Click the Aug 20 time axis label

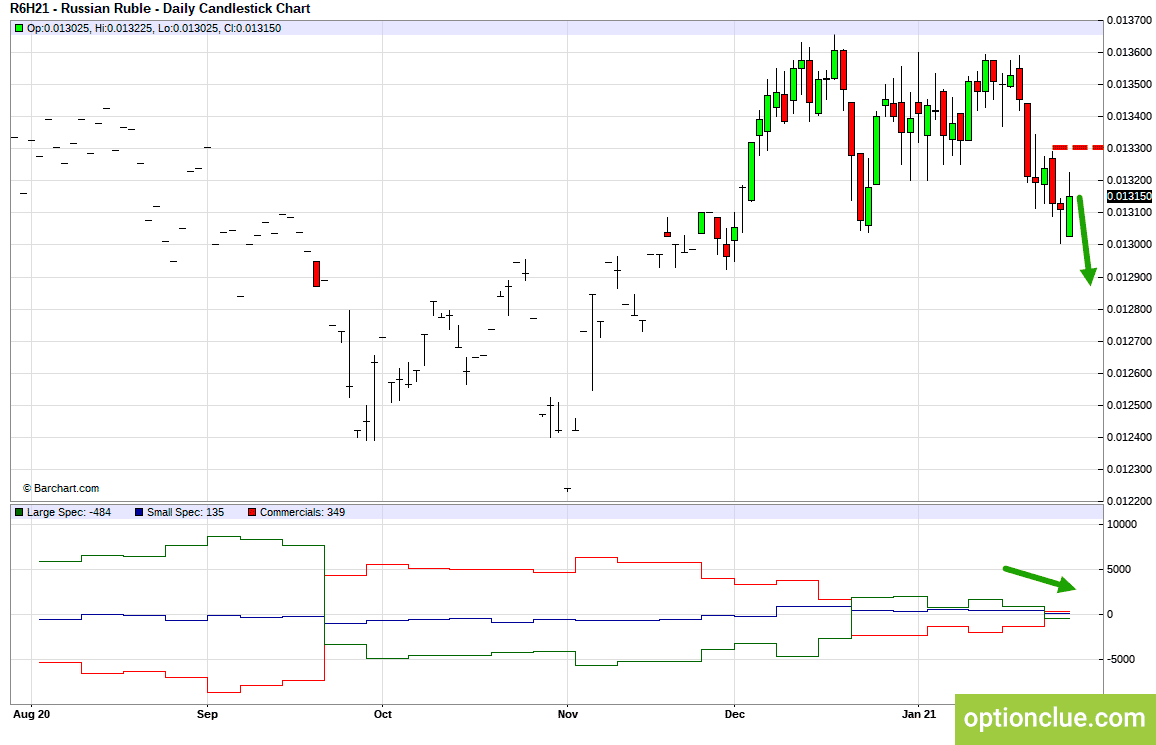pos(32,714)
